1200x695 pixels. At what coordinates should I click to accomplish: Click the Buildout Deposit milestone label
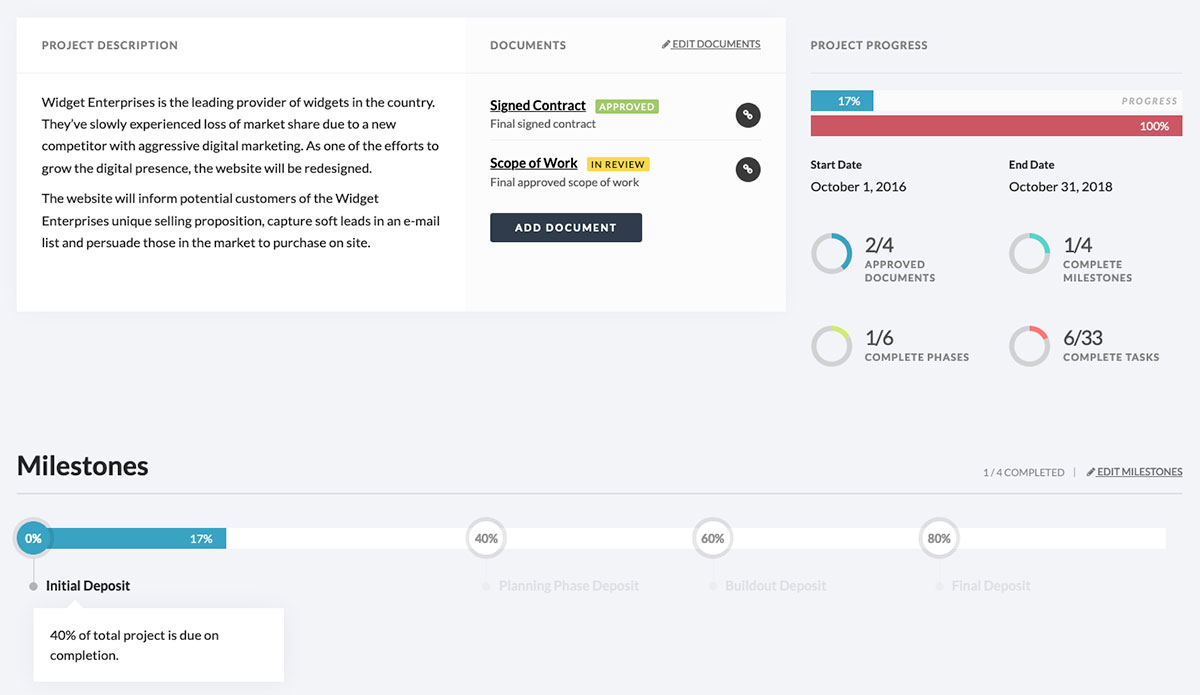775,586
